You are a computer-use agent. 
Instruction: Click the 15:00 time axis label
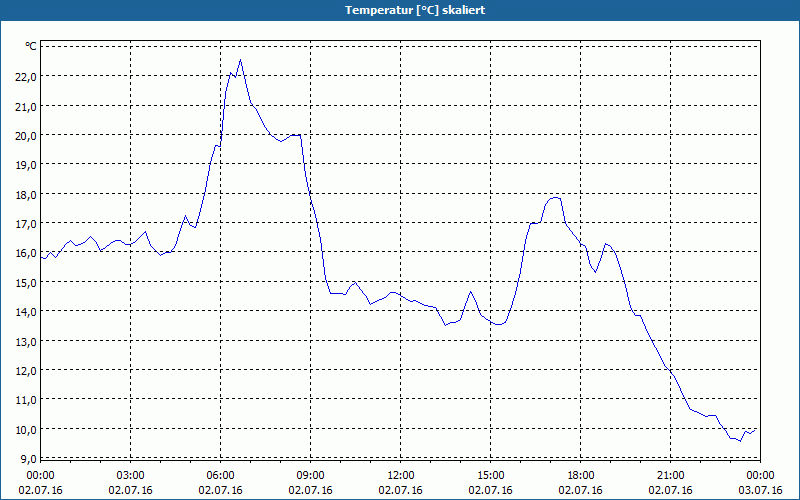click(x=491, y=476)
